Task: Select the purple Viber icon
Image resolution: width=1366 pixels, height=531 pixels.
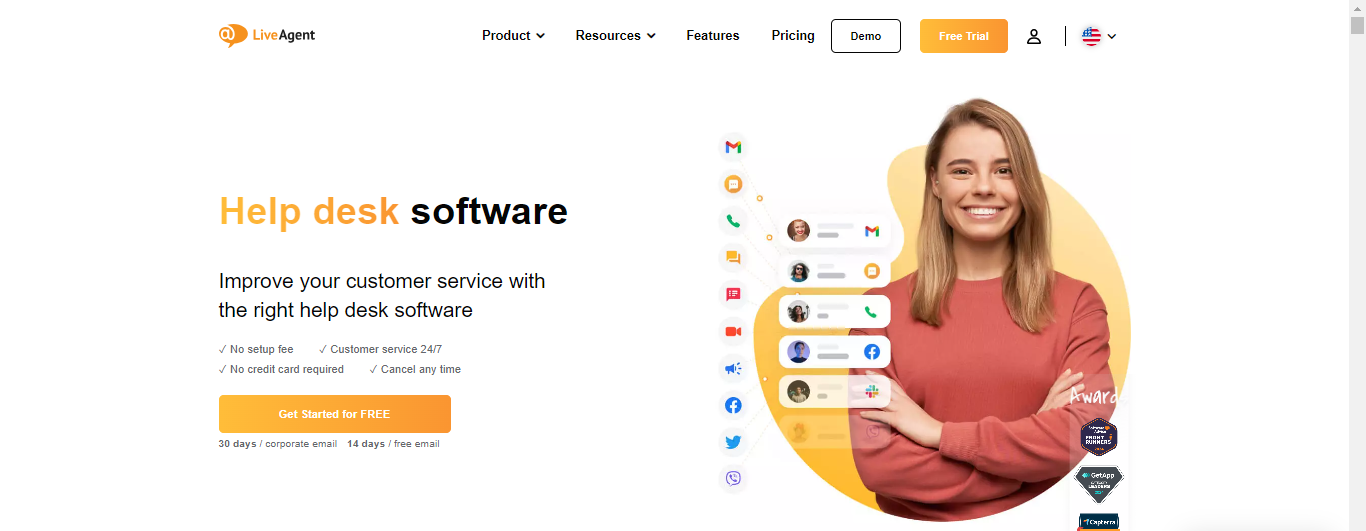Action: tap(733, 479)
